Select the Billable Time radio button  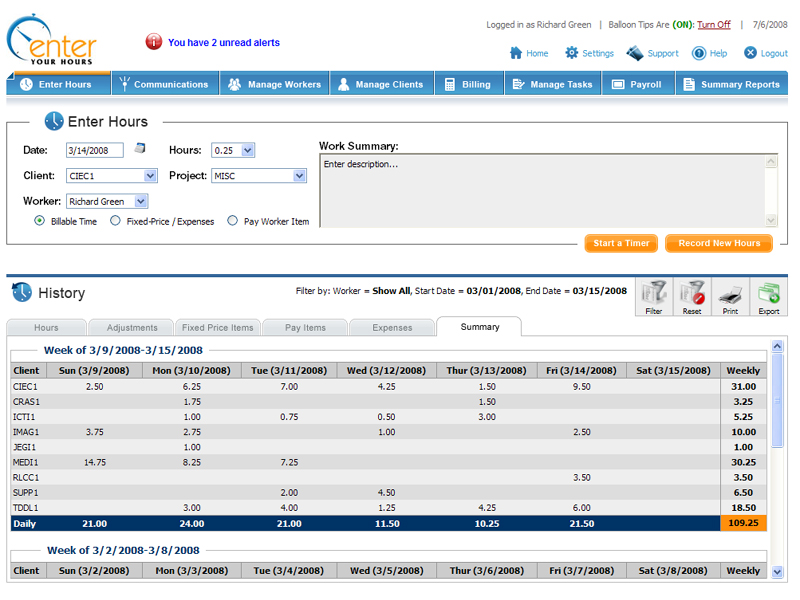coord(40,221)
